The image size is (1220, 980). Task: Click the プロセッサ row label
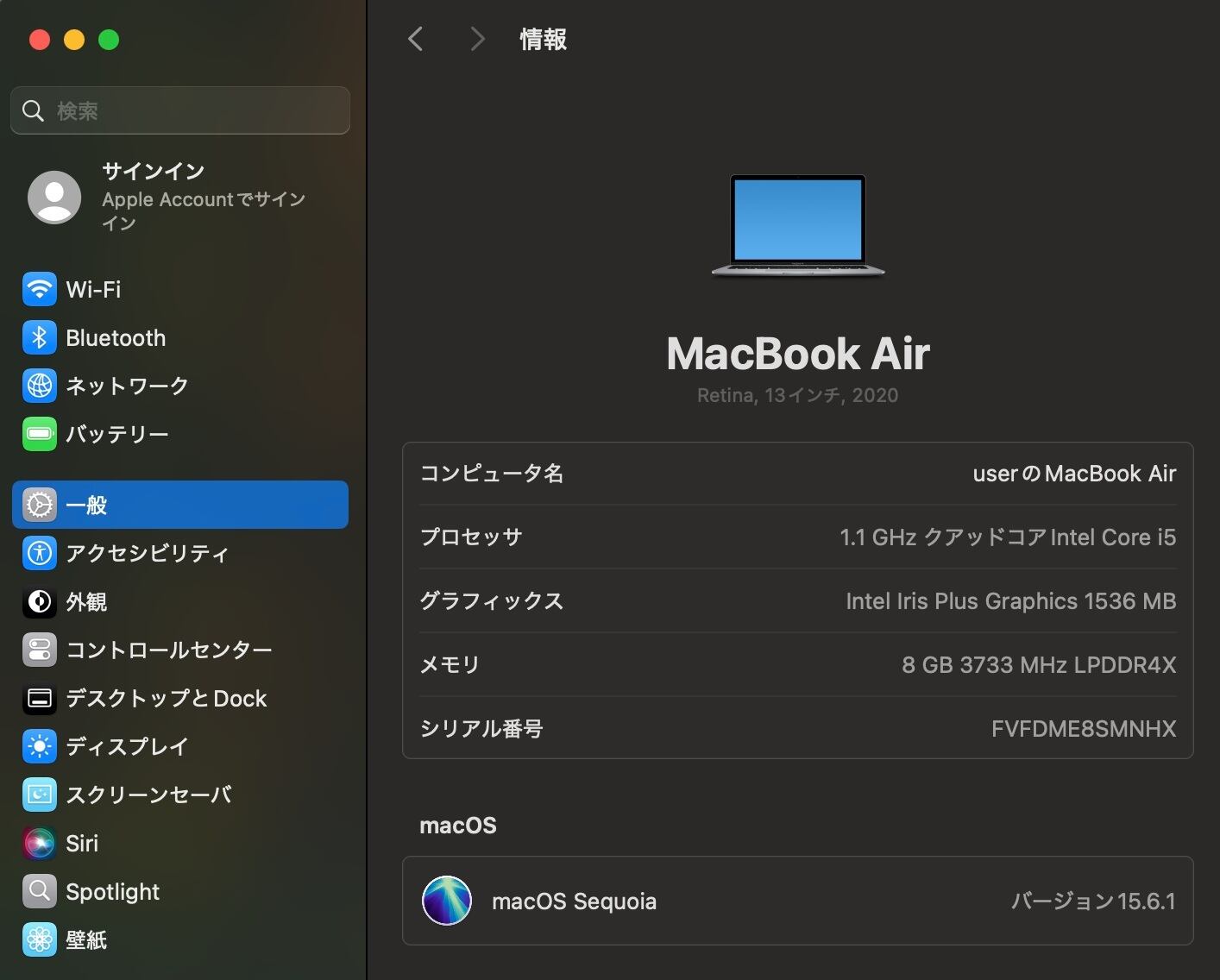[471, 537]
